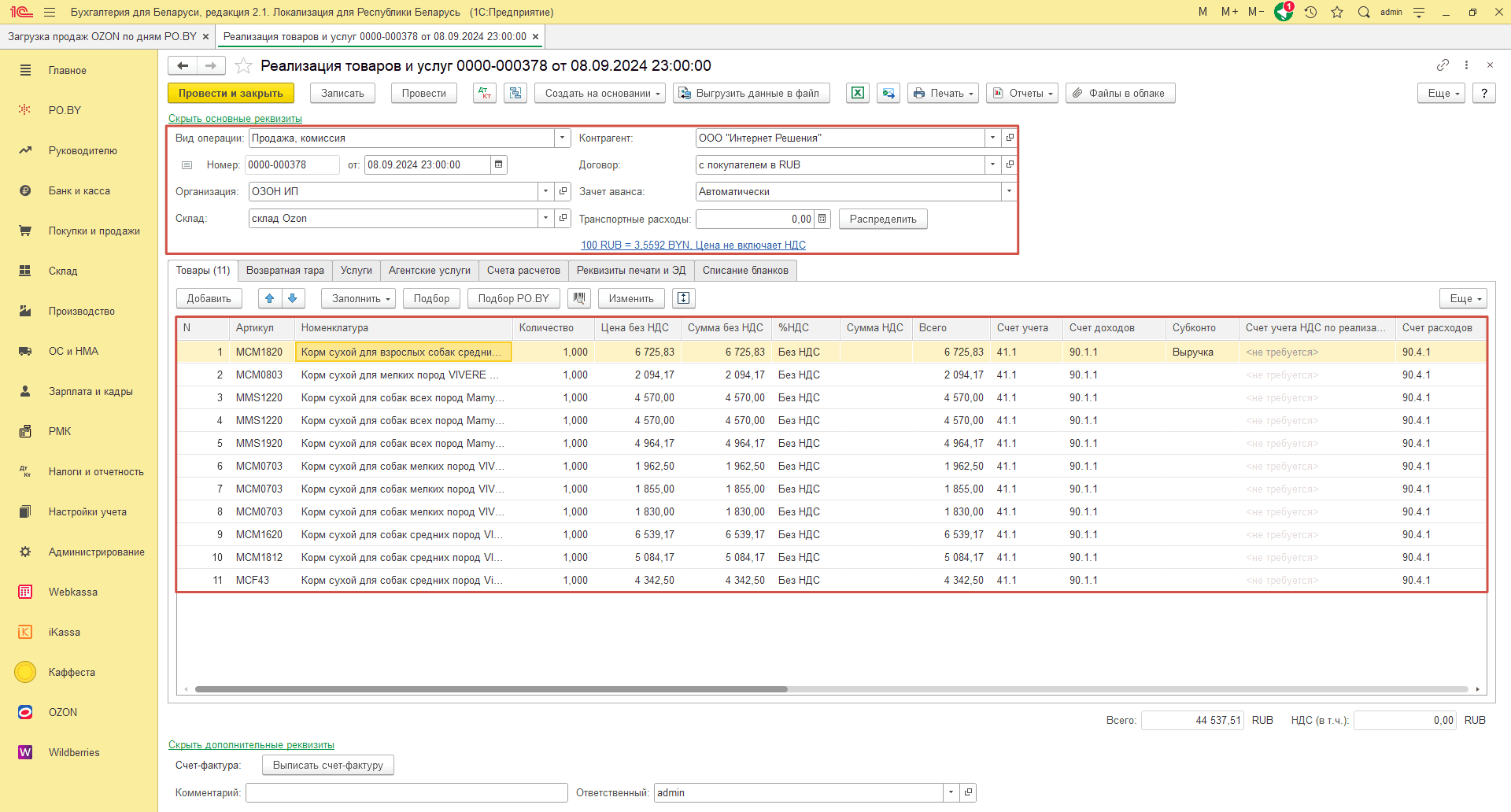Image resolution: width=1511 pixels, height=812 pixels.
Task: Open Заполнить dropdown in table toolbar
Action: [358, 298]
